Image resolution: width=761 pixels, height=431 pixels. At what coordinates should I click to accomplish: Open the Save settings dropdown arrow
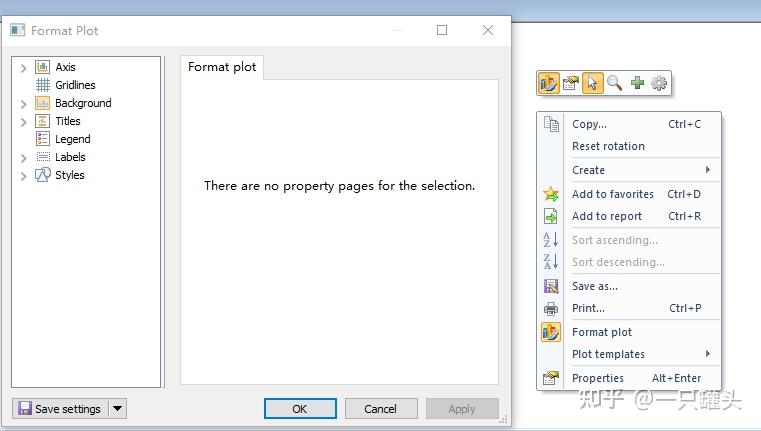point(117,408)
